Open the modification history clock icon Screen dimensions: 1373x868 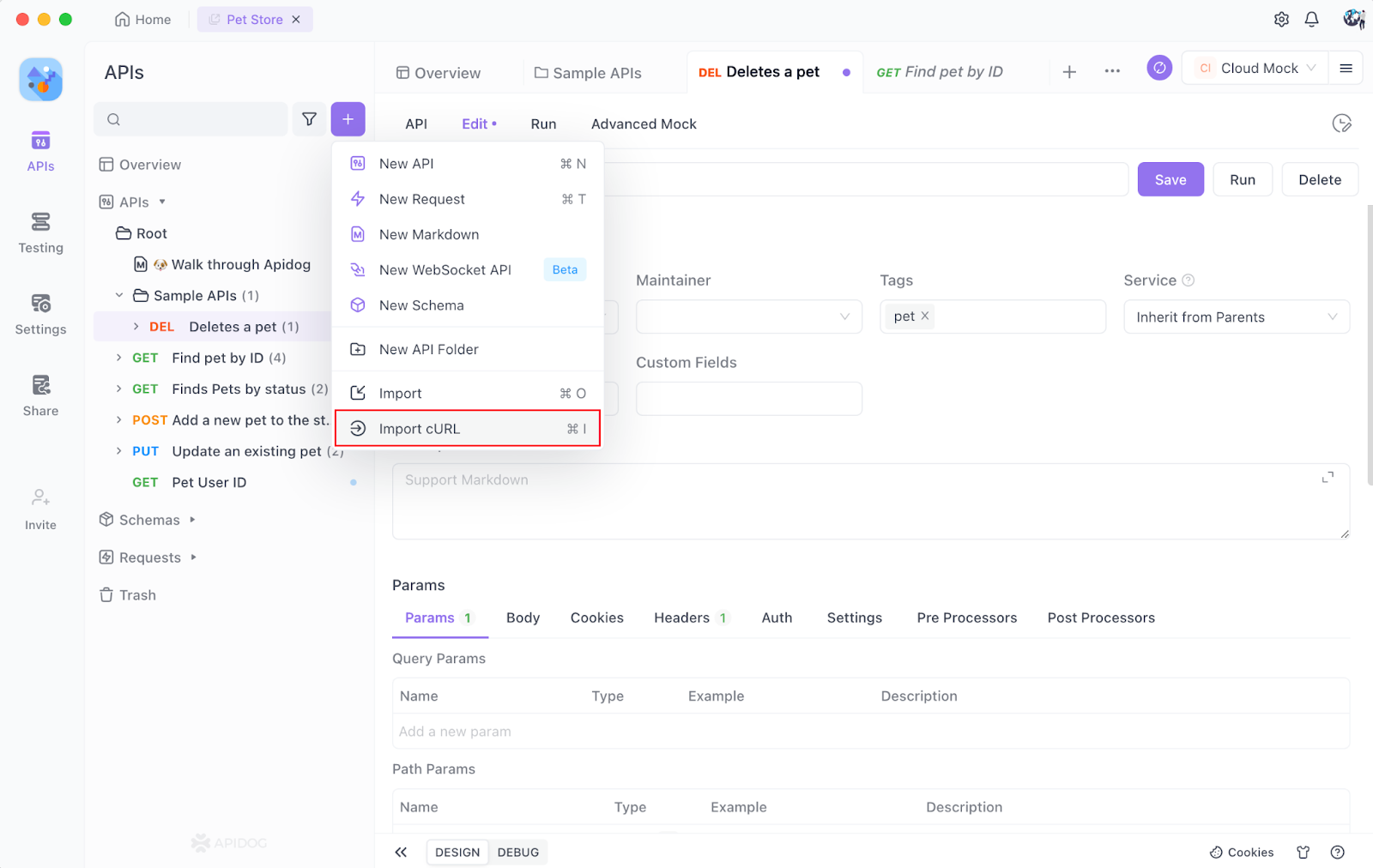(1343, 124)
